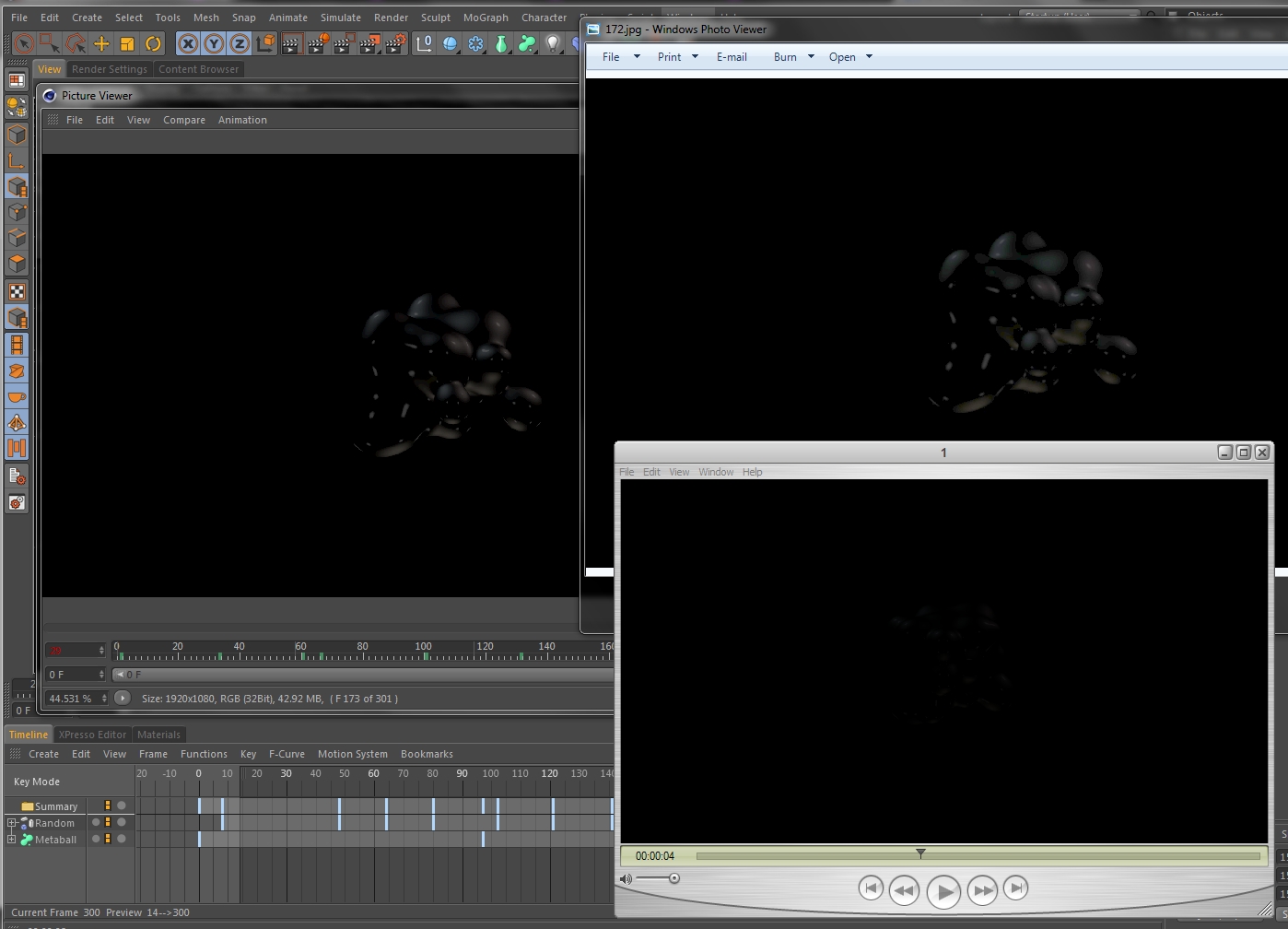
Task: Play the movie in QuickTime player
Action: point(943,891)
